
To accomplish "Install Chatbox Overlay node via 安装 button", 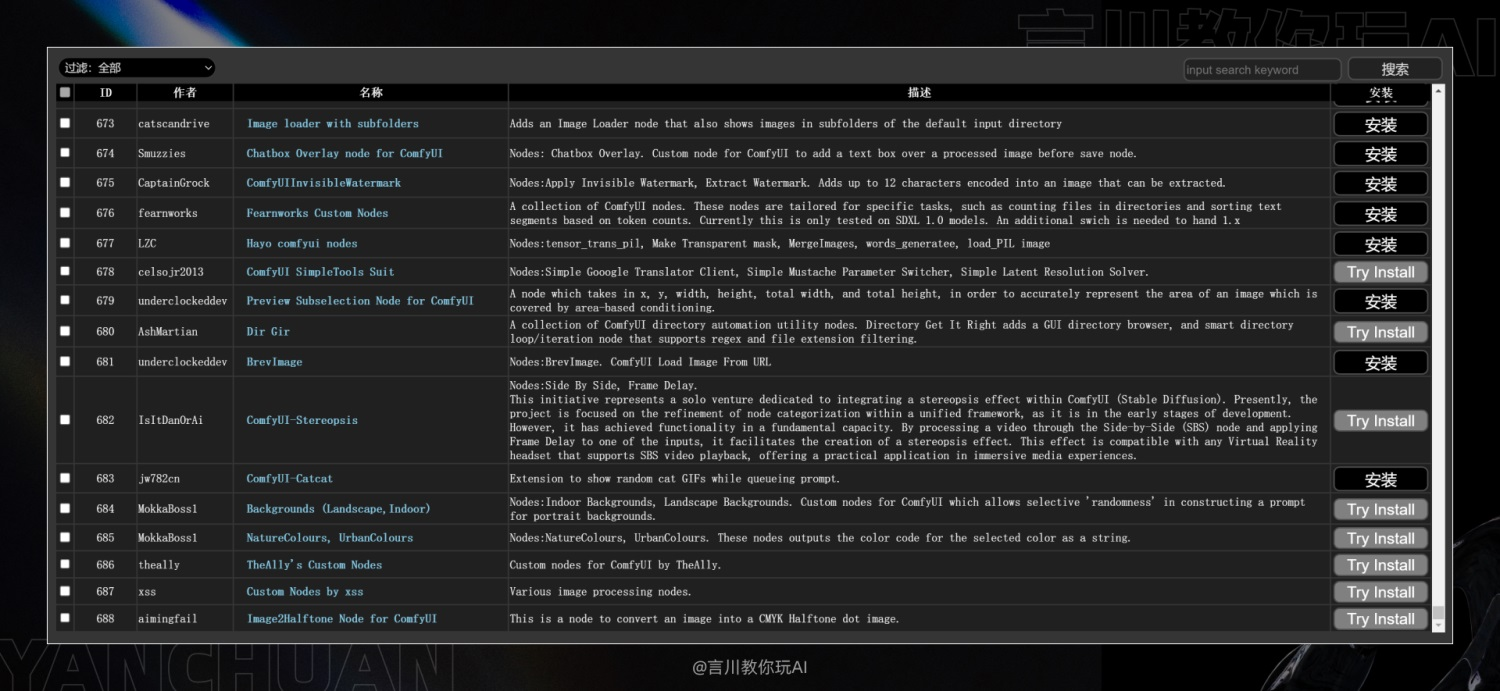I will (1380, 154).
